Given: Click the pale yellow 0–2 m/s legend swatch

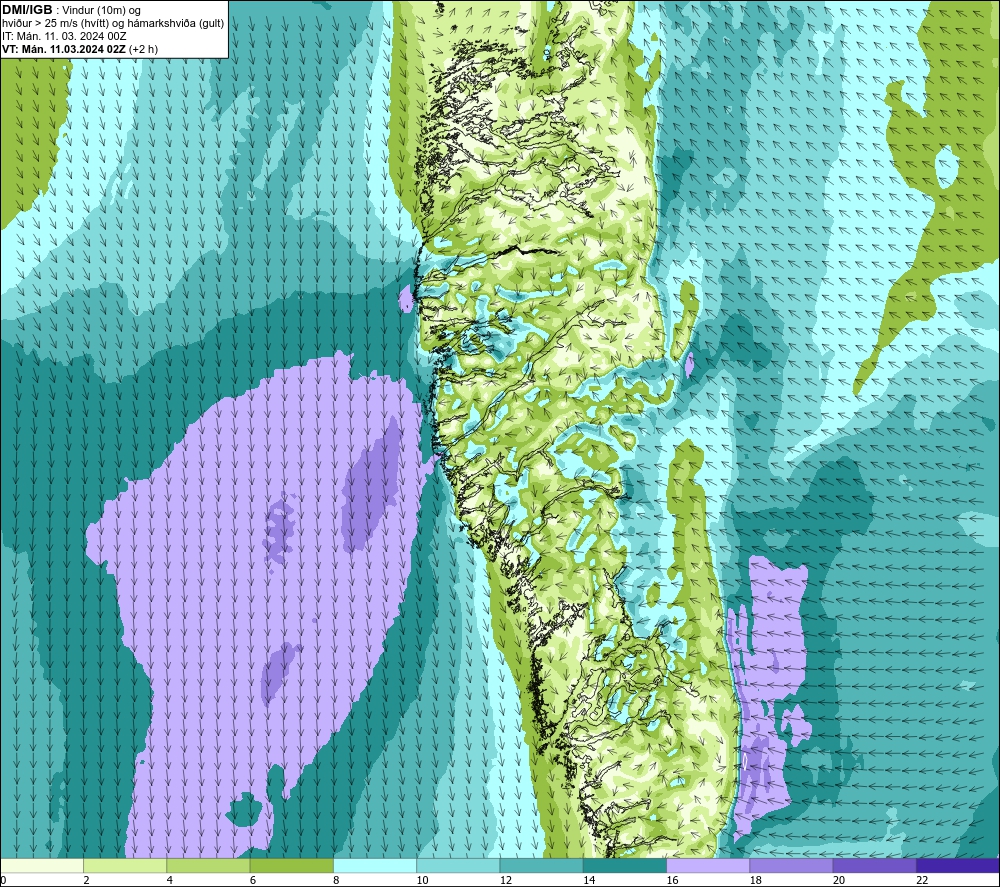Looking at the screenshot, I should (42, 865).
